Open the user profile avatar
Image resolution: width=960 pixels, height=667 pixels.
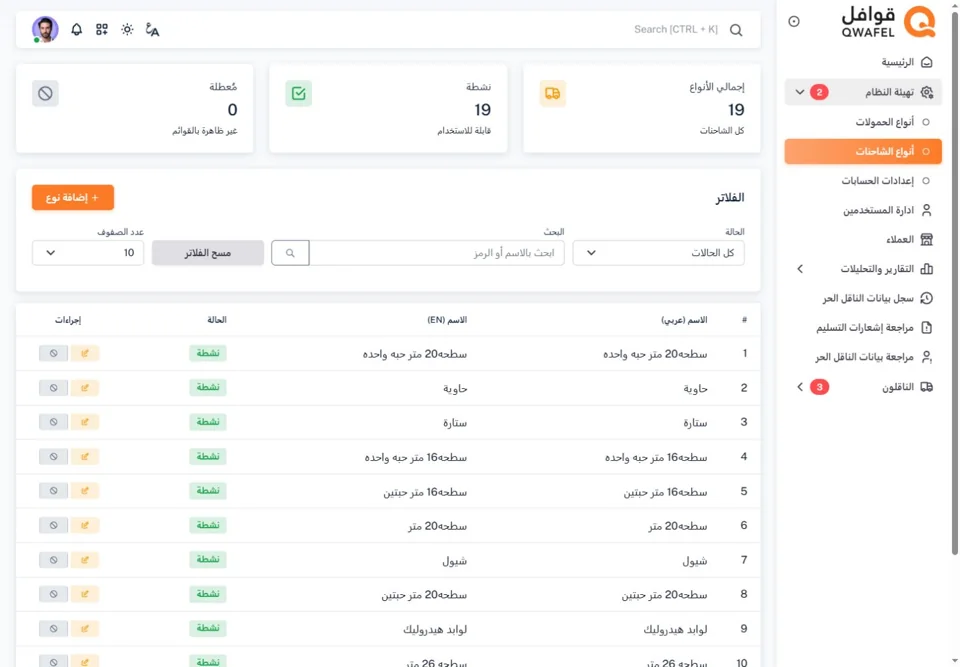click(x=45, y=29)
